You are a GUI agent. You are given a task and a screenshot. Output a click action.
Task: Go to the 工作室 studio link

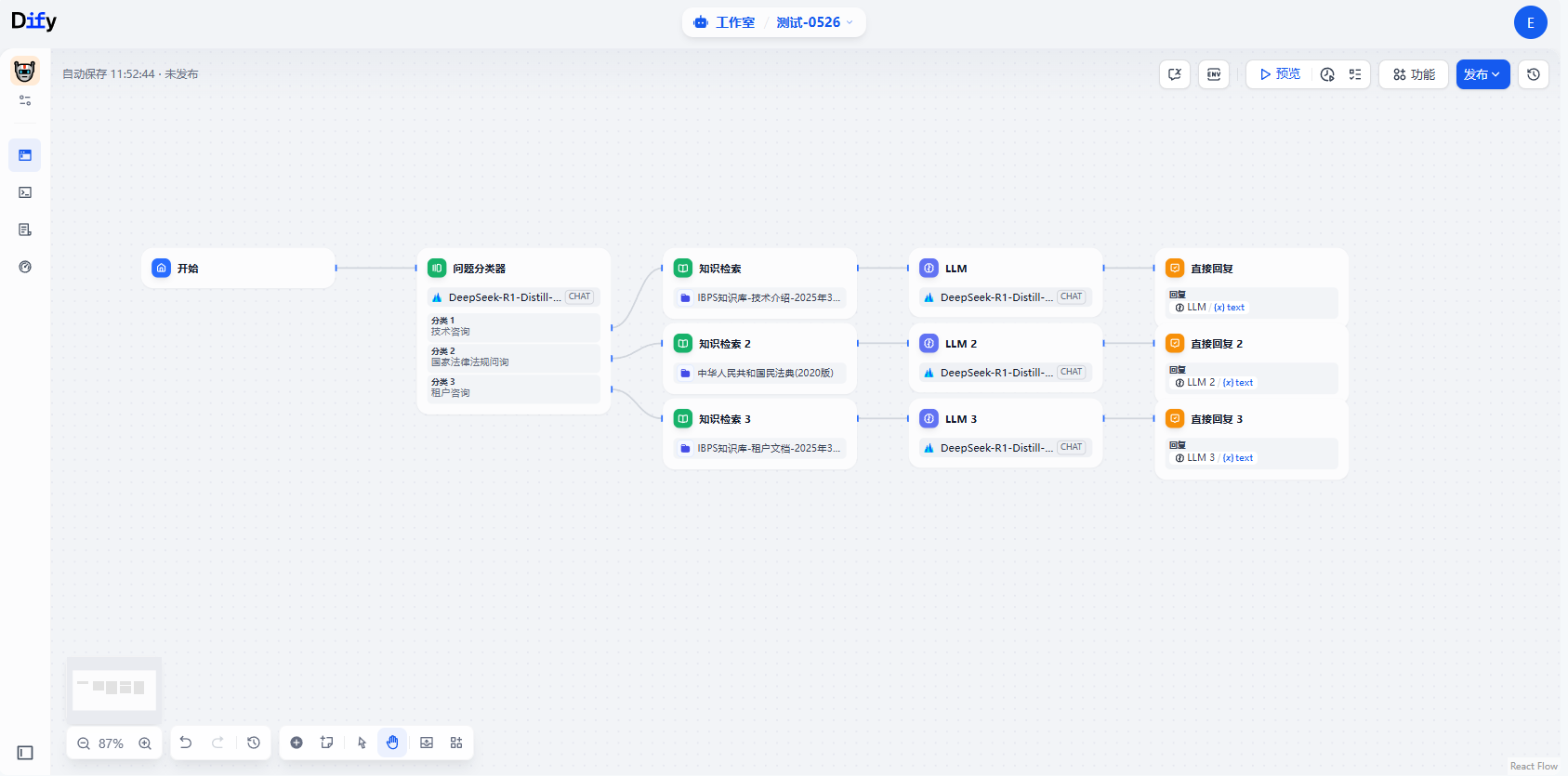[x=725, y=22]
